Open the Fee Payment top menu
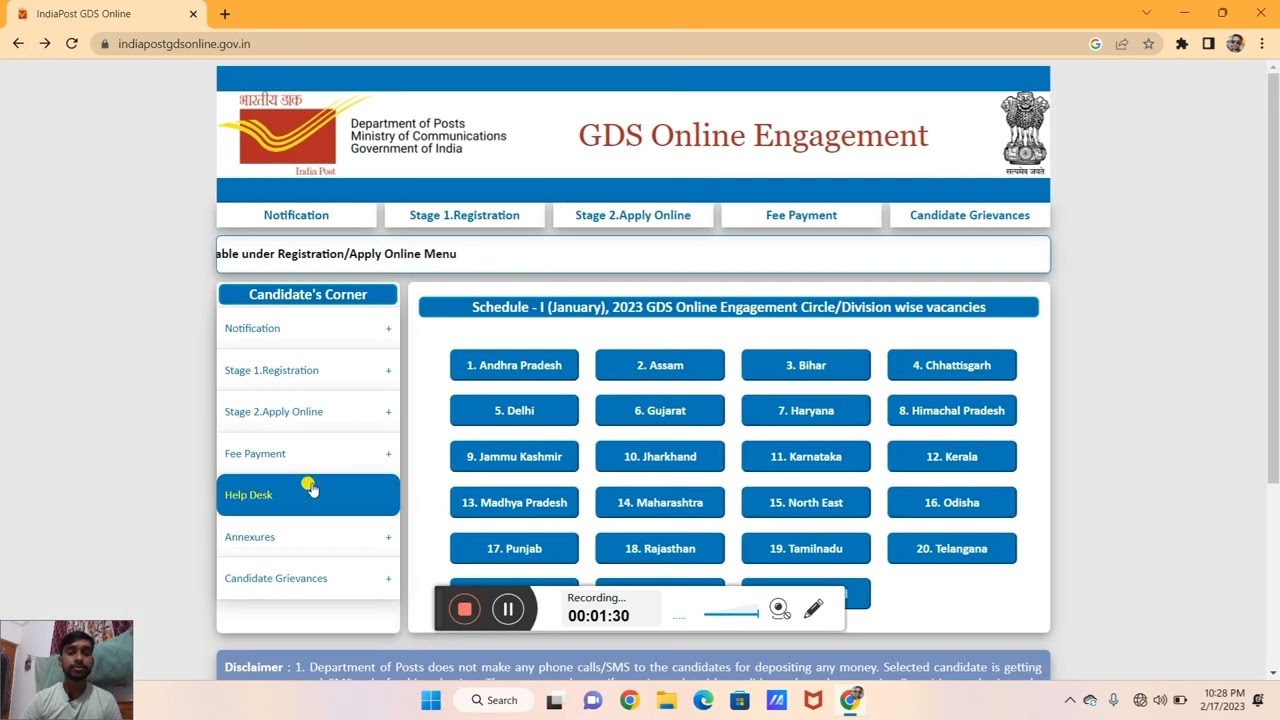This screenshot has width=1280, height=720. [801, 215]
